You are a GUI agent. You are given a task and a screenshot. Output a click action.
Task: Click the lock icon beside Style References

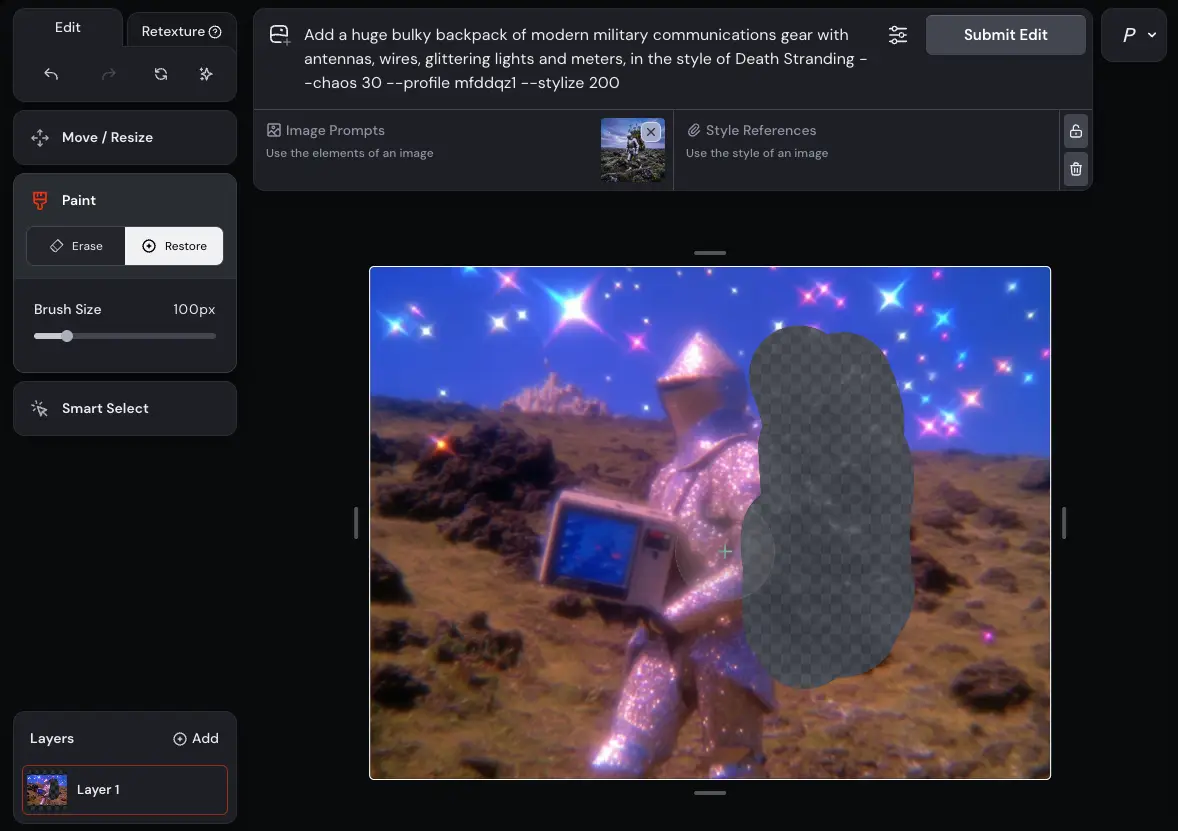(1075, 131)
